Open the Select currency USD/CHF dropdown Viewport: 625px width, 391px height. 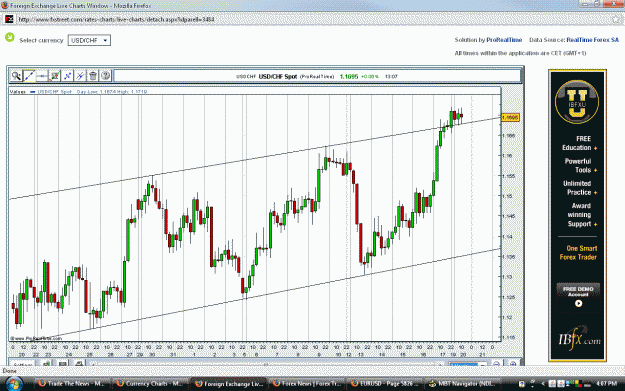tap(89, 40)
